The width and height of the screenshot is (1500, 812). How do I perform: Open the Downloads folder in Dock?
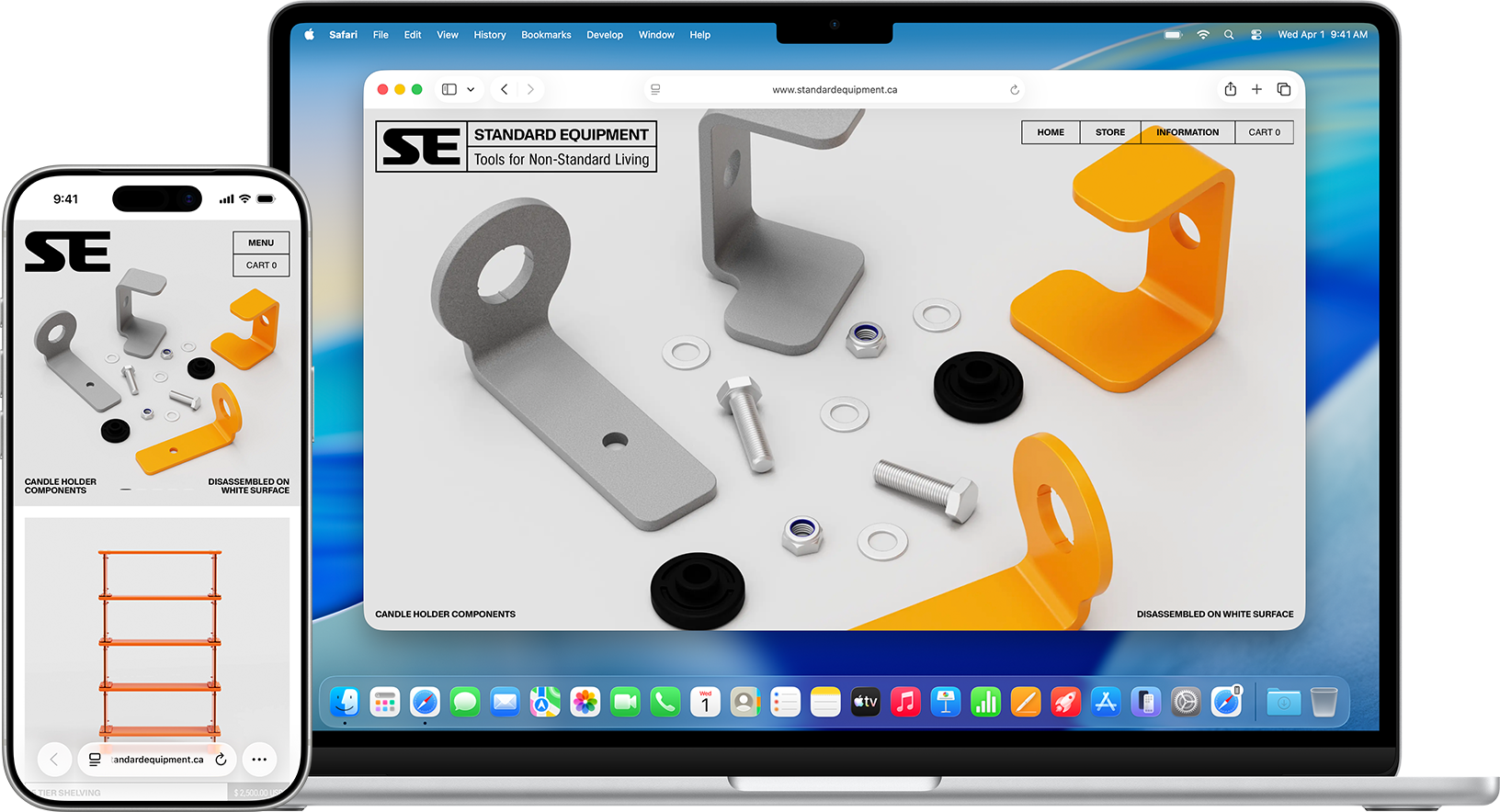click(1284, 703)
